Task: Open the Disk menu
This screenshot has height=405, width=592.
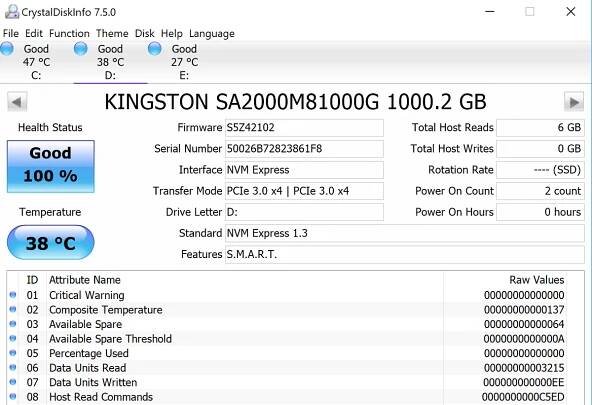Action: click(x=145, y=34)
